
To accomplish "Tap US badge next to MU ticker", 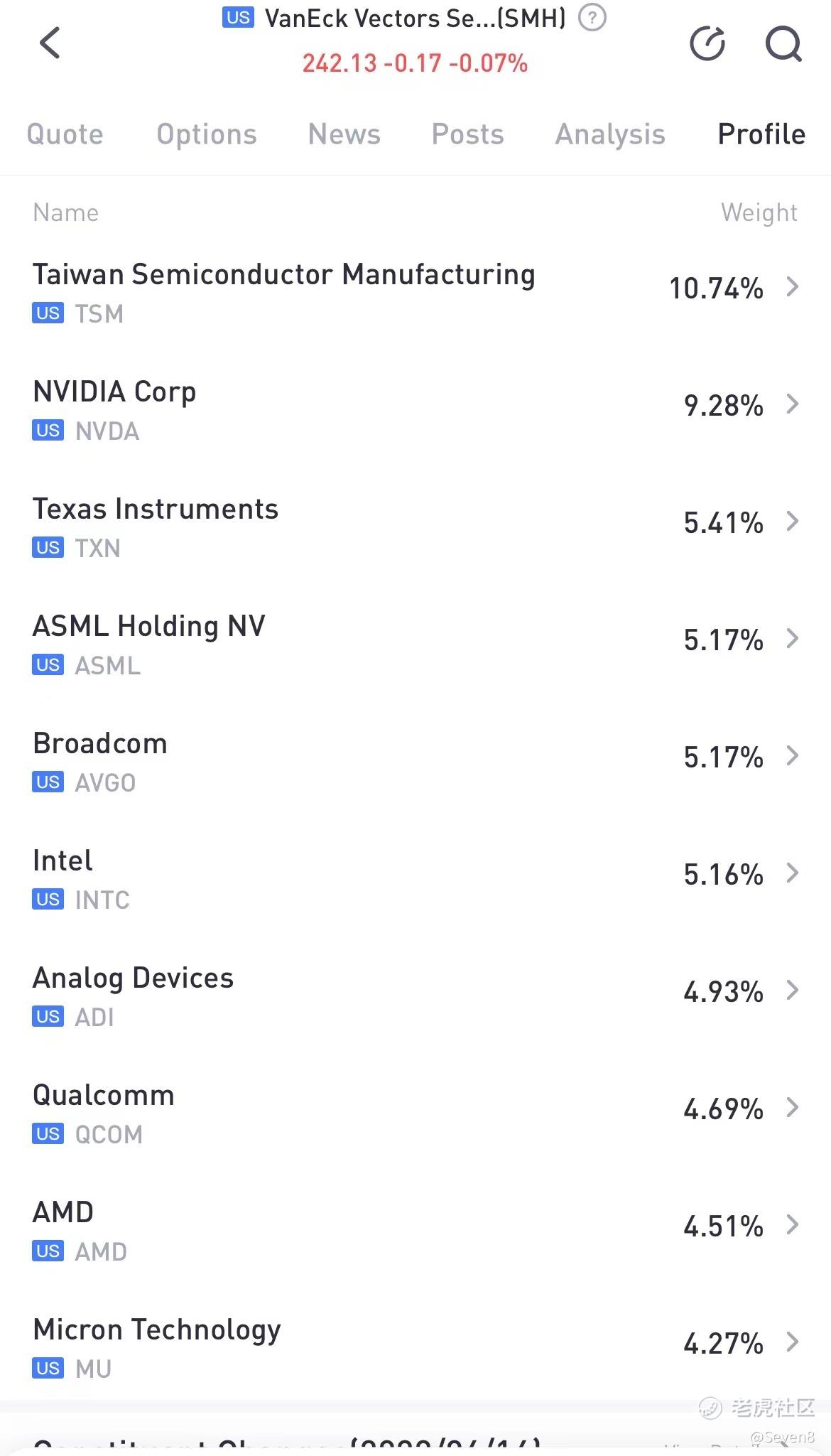I will pyautogui.click(x=48, y=1369).
